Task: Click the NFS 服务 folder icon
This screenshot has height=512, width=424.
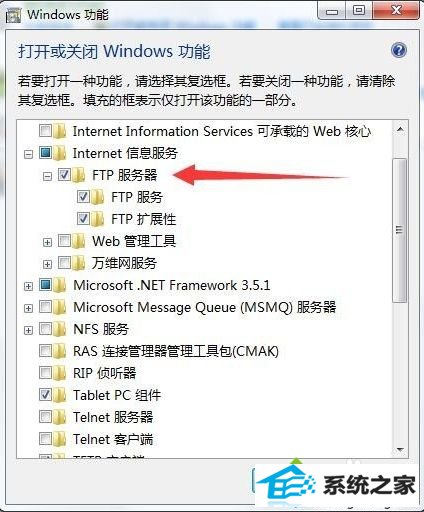Action: click(60, 329)
